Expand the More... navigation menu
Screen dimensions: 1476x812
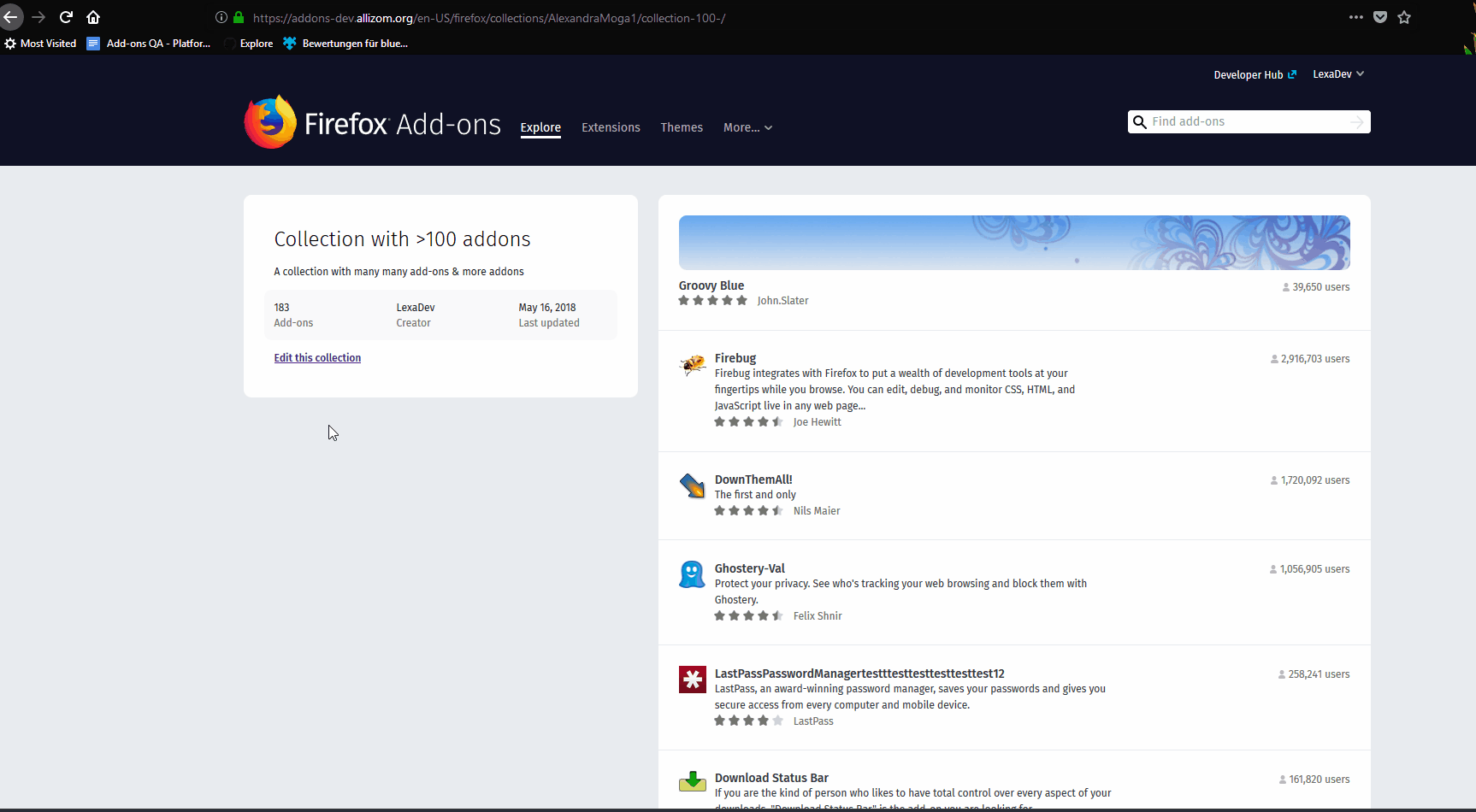click(747, 127)
